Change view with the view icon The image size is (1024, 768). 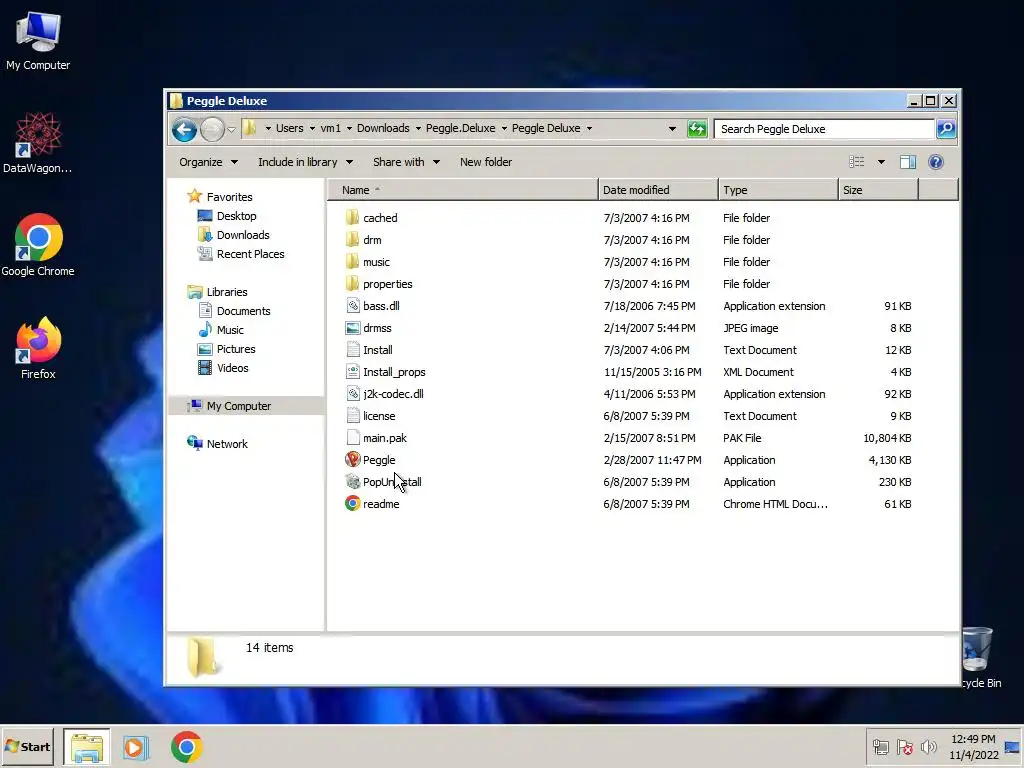click(x=856, y=162)
